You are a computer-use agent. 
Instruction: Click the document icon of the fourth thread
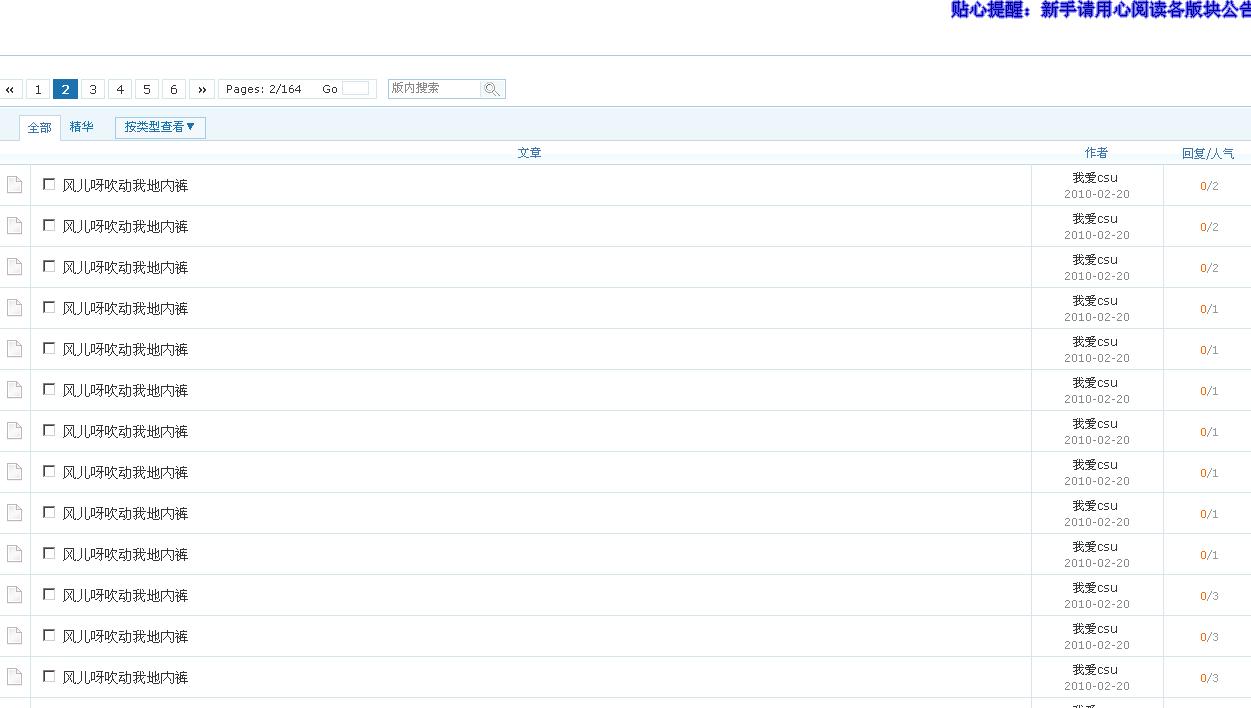(14, 308)
